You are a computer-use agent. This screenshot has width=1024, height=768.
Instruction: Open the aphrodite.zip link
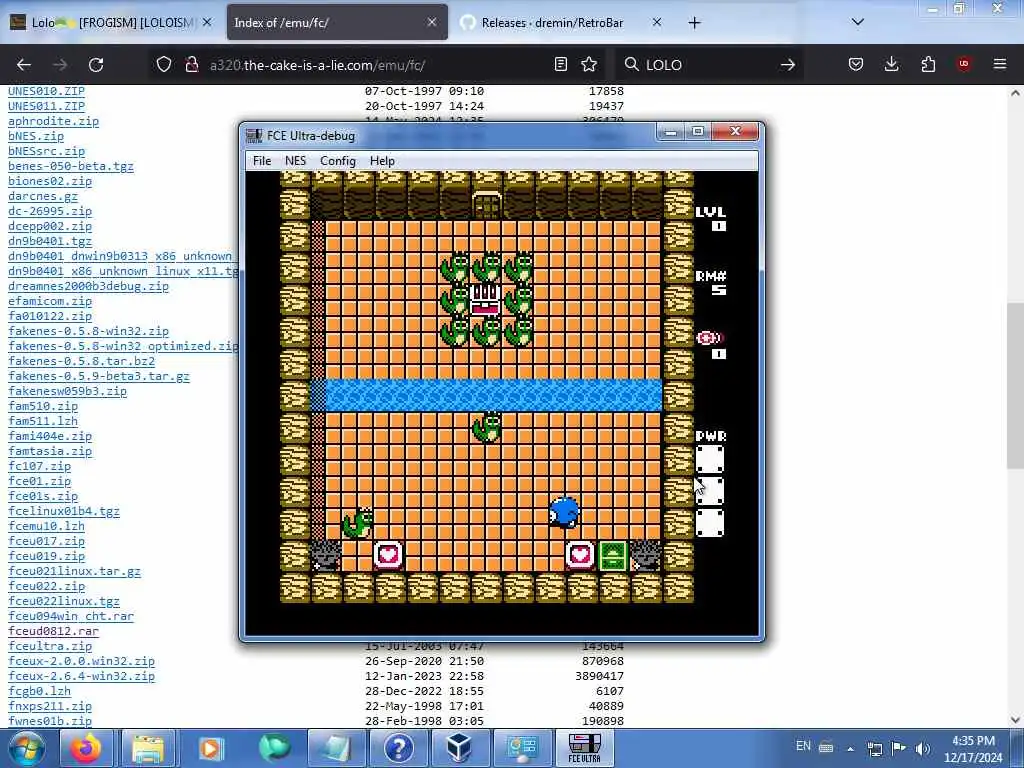click(x=54, y=121)
